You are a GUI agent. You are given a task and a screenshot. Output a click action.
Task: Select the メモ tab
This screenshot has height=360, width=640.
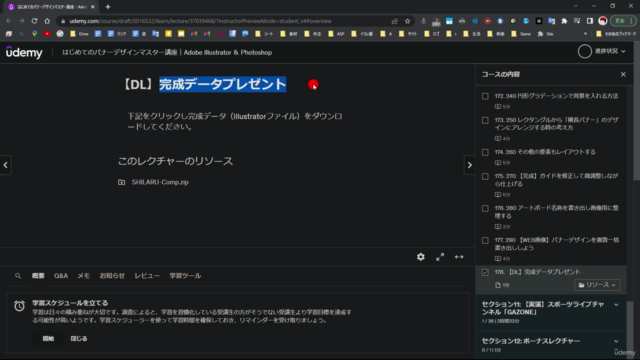[x=84, y=276]
